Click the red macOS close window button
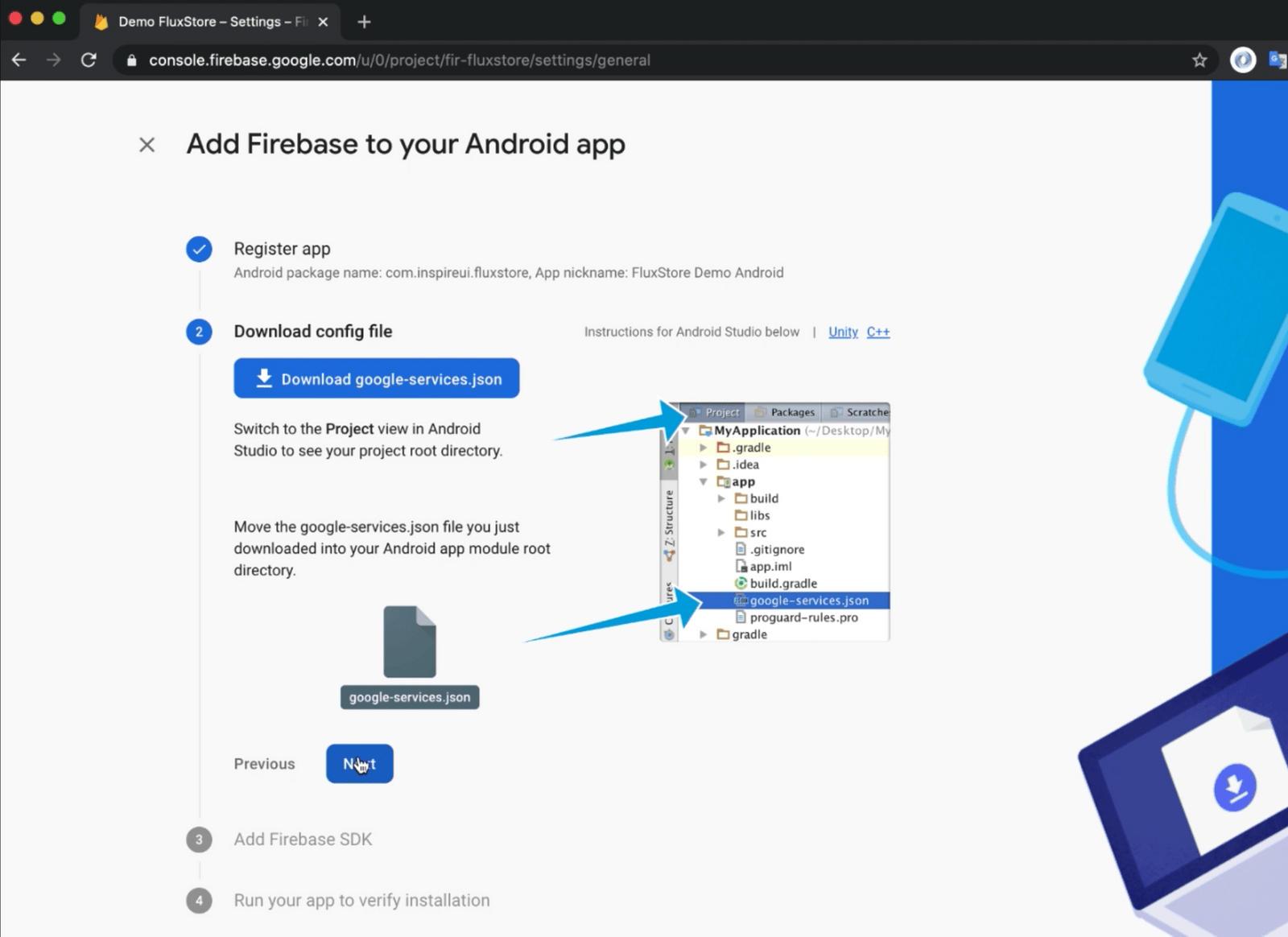1288x937 pixels. tap(15, 19)
